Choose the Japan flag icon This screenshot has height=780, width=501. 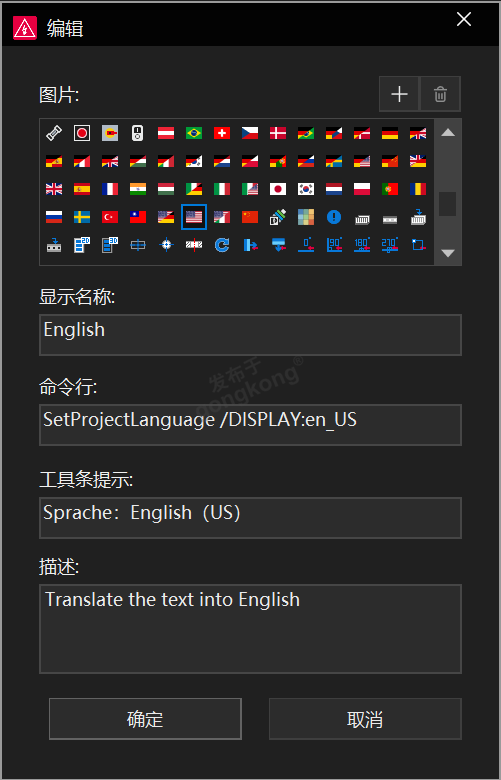(278, 189)
